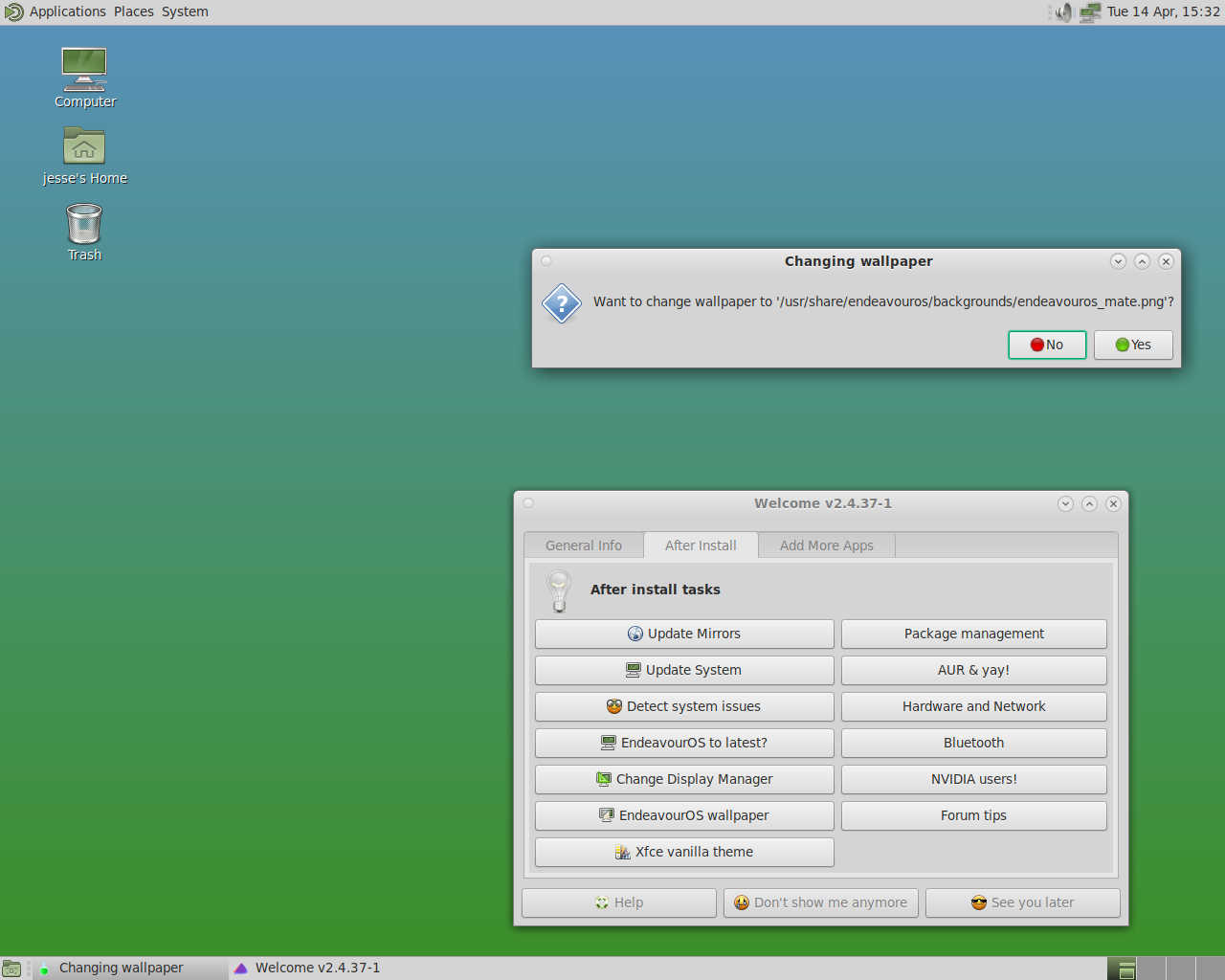The height and width of the screenshot is (980, 1225).
Task: Click the Help button in Welcome window
Action: [619, 902]
